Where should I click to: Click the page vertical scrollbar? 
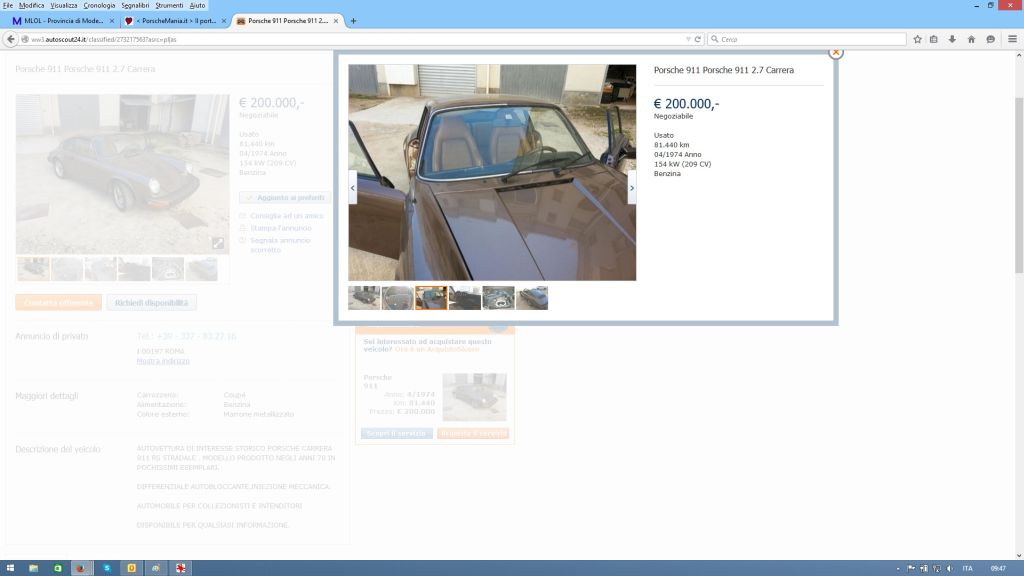coord(1019,187)
